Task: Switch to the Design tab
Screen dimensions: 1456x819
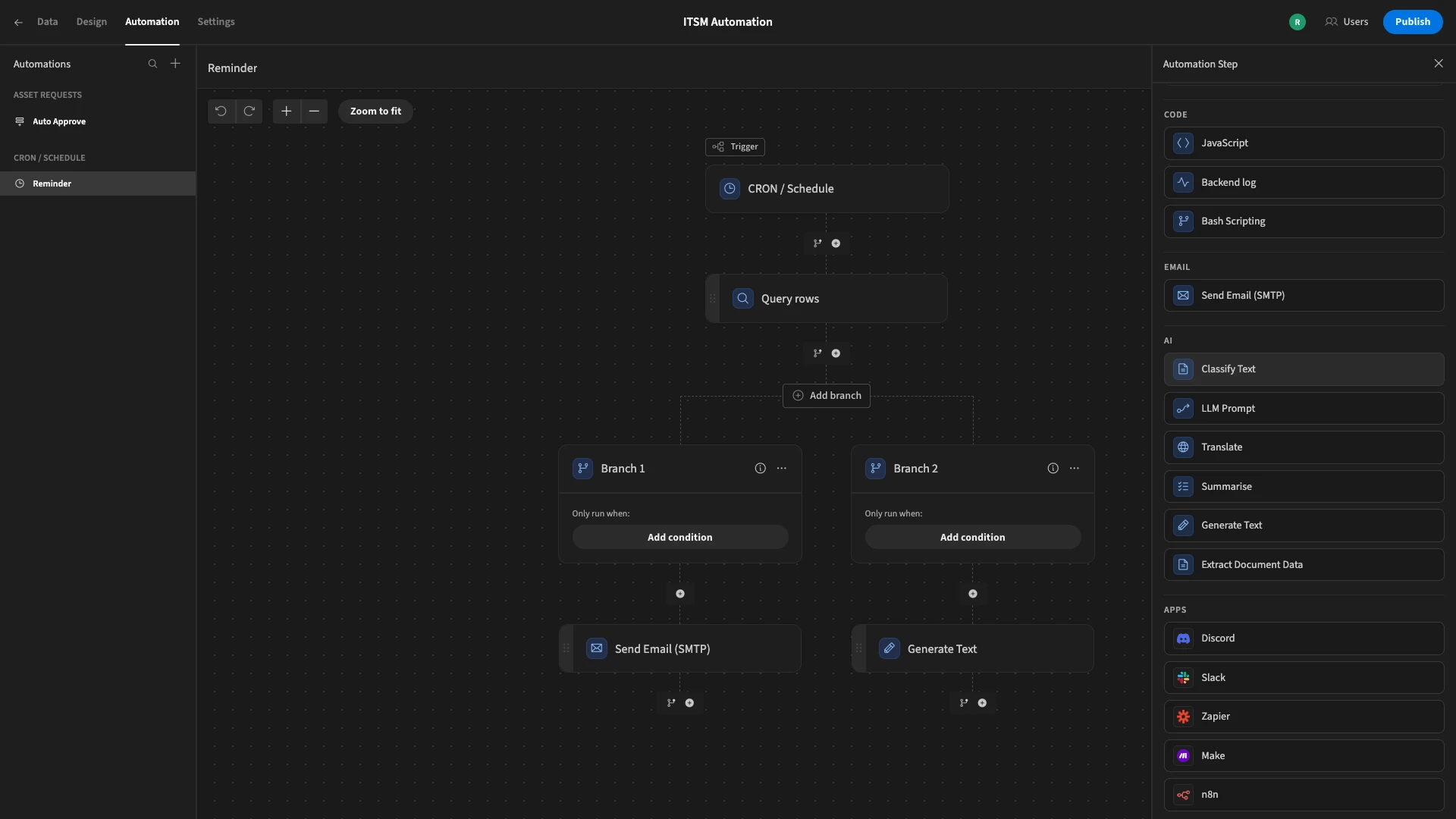Action: [91, 22]
